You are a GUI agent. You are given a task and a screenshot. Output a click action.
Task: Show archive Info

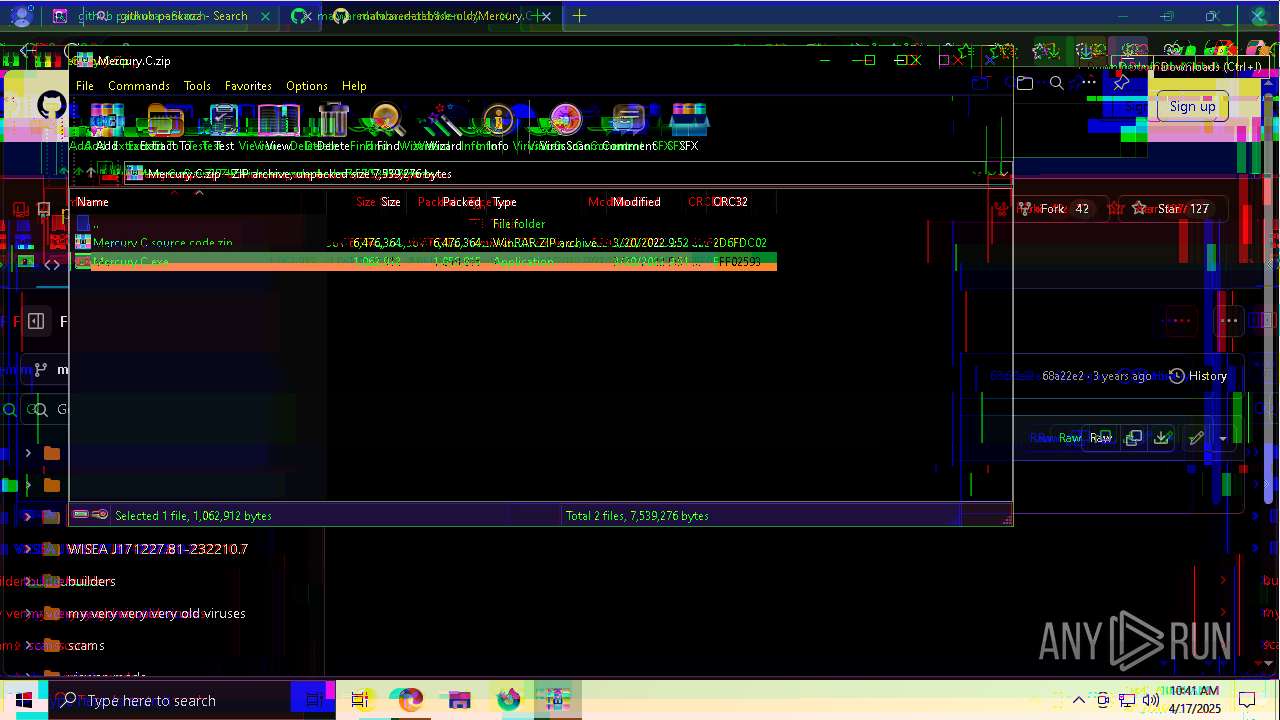[498, 127]
